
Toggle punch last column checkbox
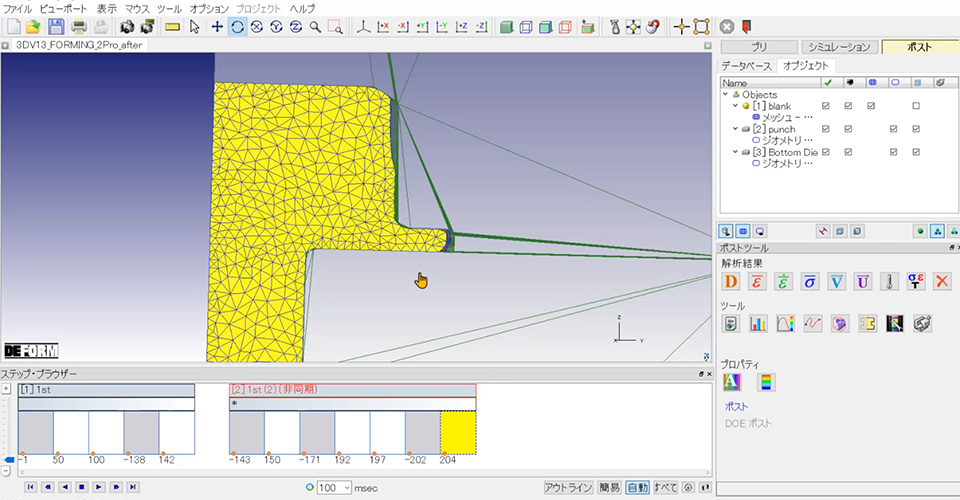[x=916, y=129]
